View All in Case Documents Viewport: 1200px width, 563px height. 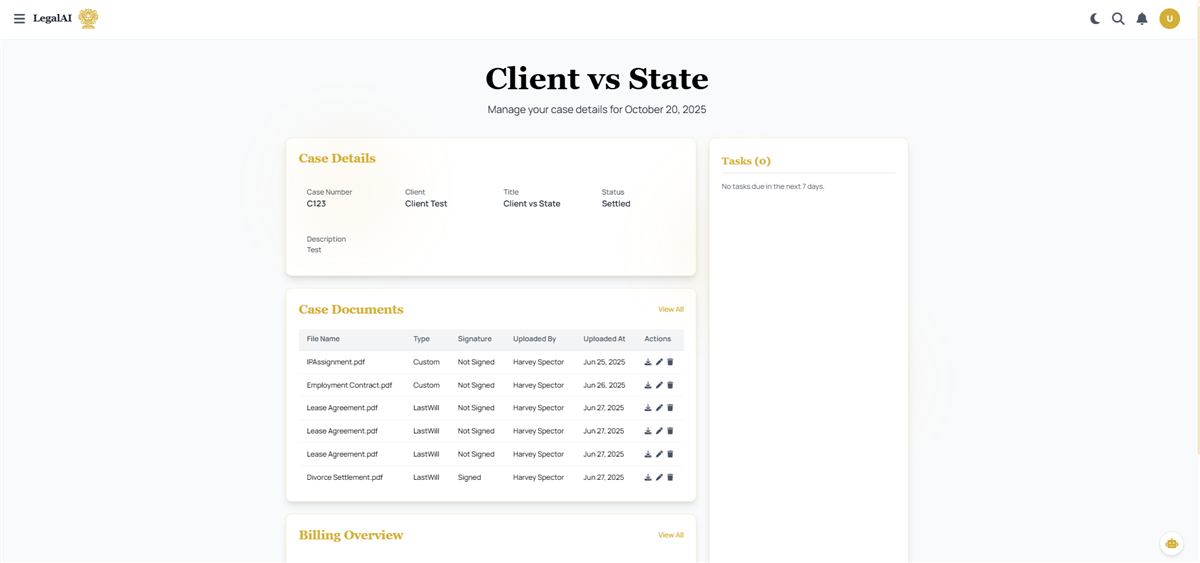(671, 309)
